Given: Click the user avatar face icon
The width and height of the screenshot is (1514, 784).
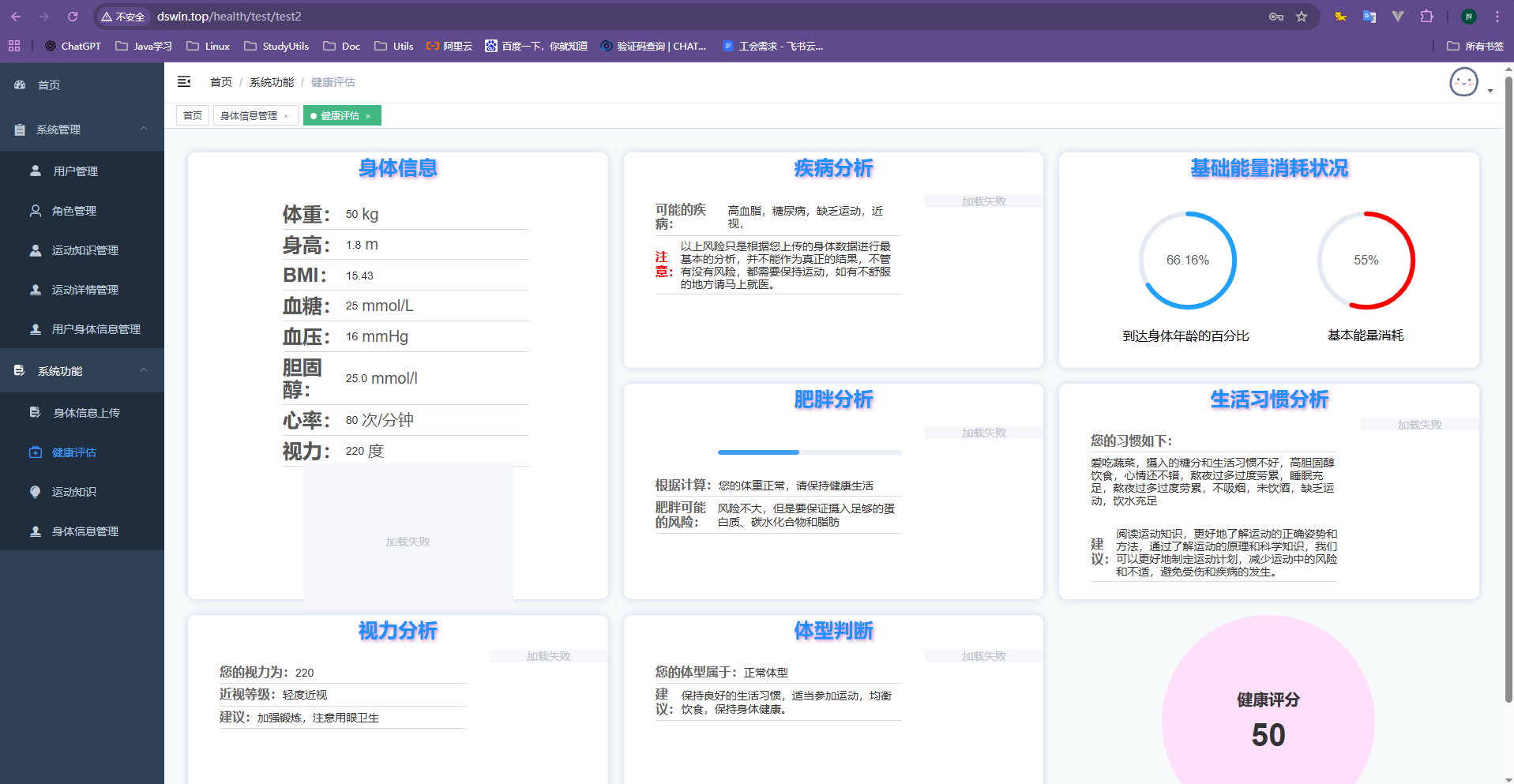Looking at the screenshot, I should (x=1463, y=82).
